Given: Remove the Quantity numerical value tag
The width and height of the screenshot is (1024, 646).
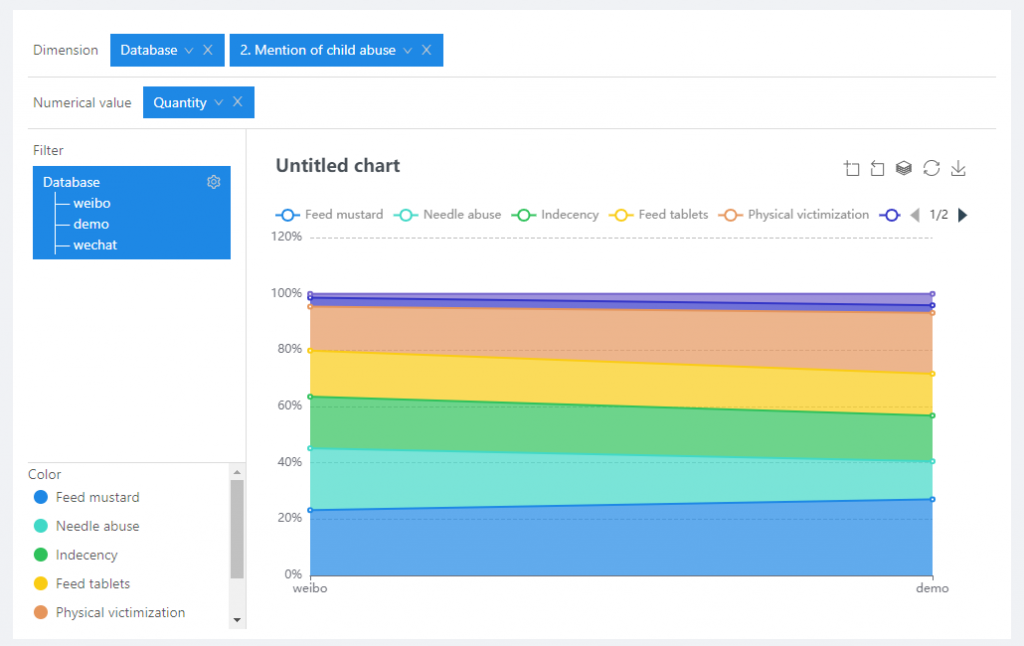Looking at the screenshot, I should tap(237, 102).
